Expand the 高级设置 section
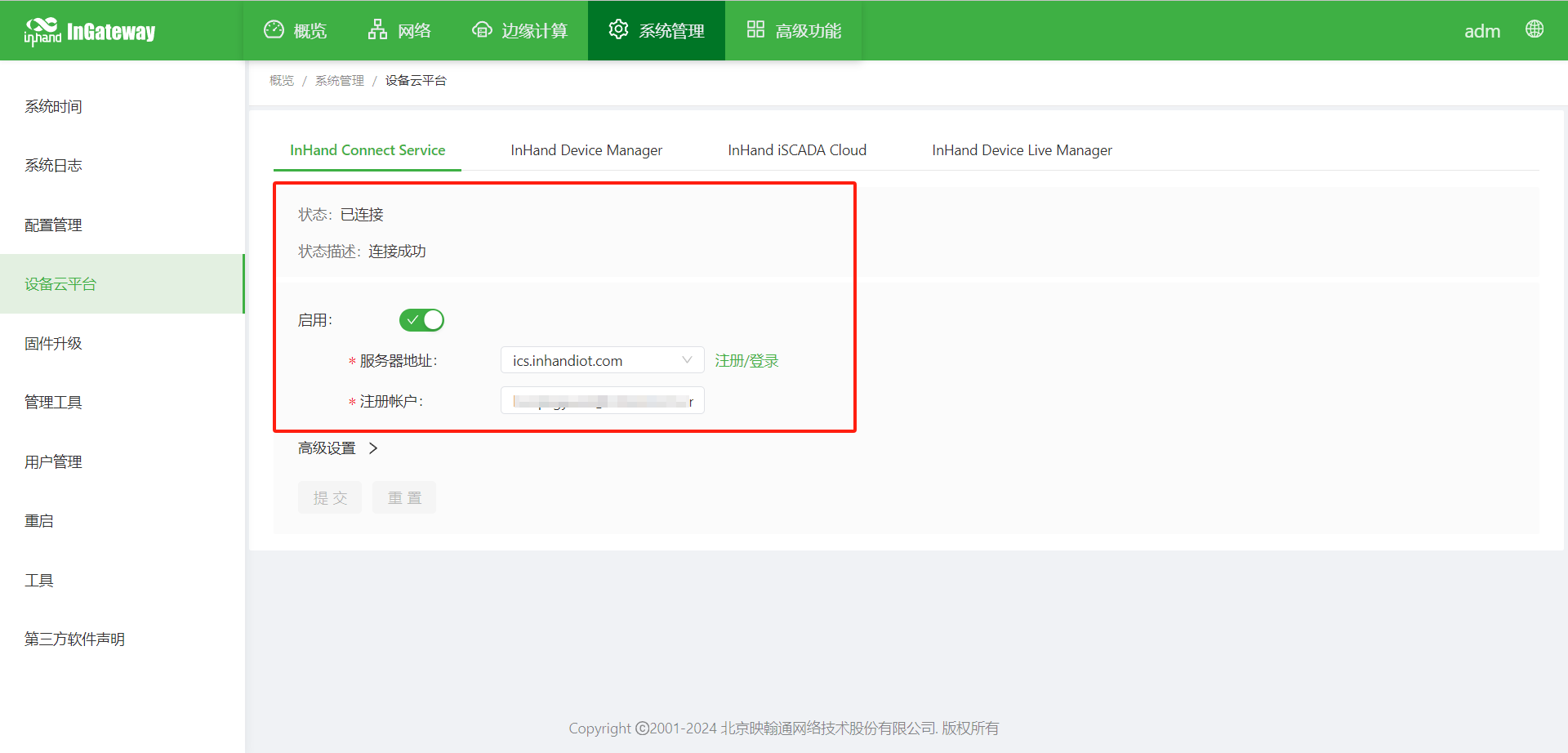Screen dimensions: 1568x753 click(x=337, y=448)
